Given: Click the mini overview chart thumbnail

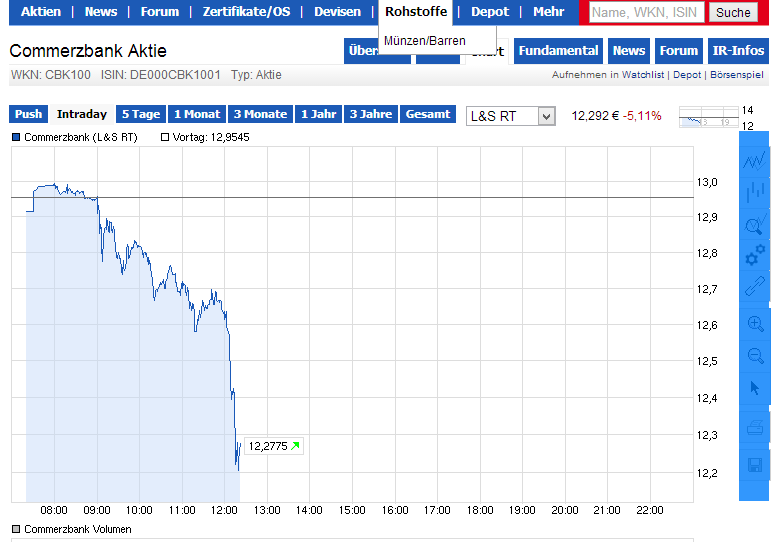Looking at the screenshot, I should pos(708,117).
